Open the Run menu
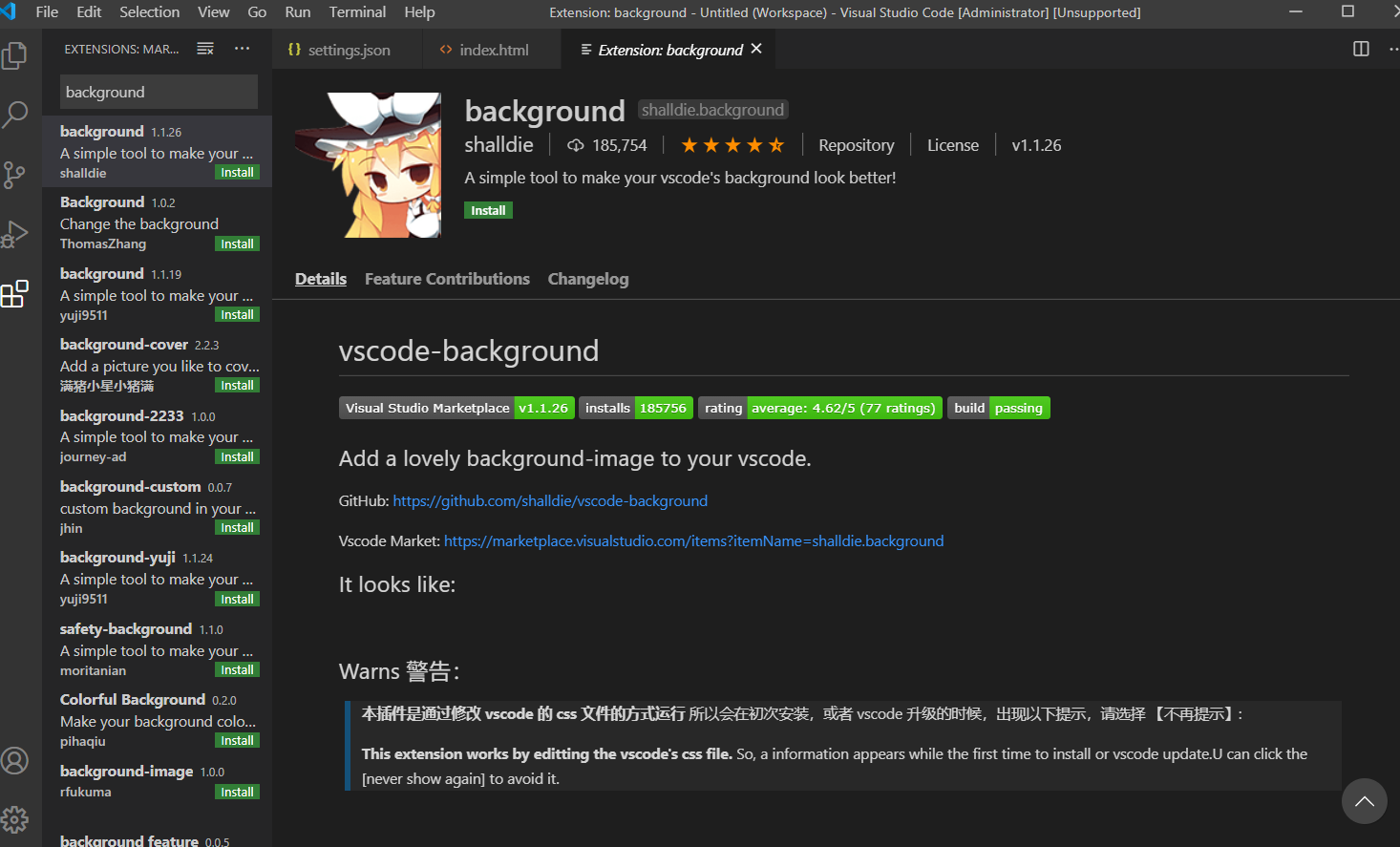This screenshot has width=1400, height=847. click(298, 12)
